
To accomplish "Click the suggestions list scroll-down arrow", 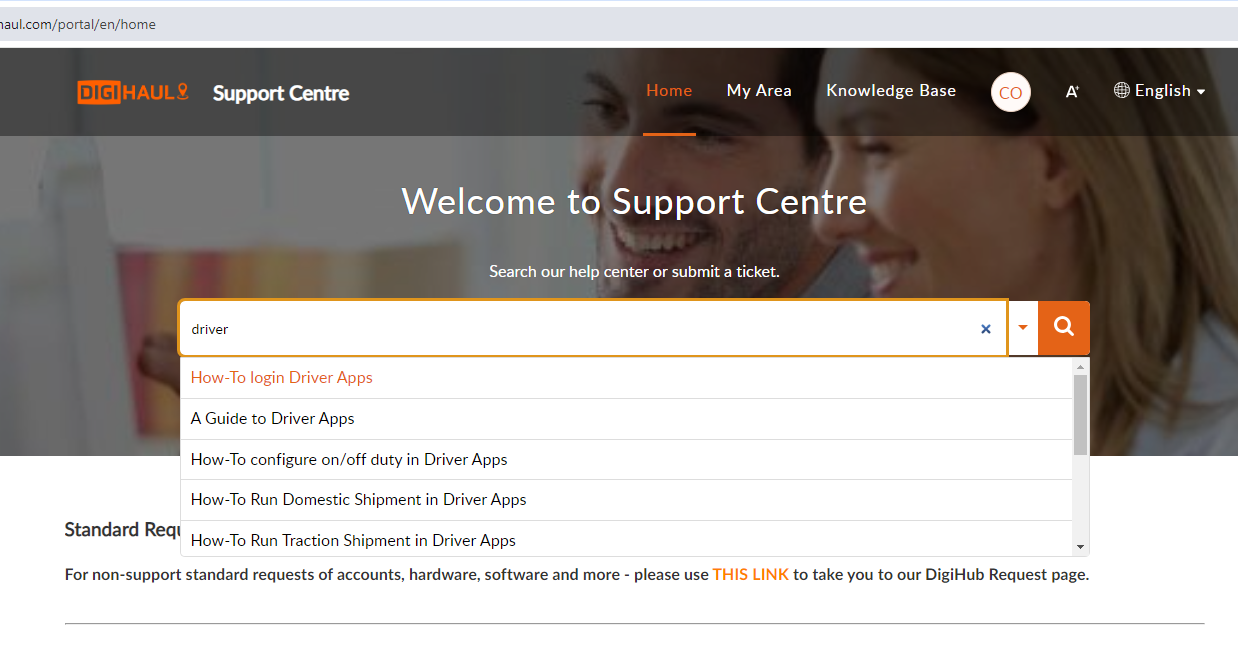I will pos(1080,547).
